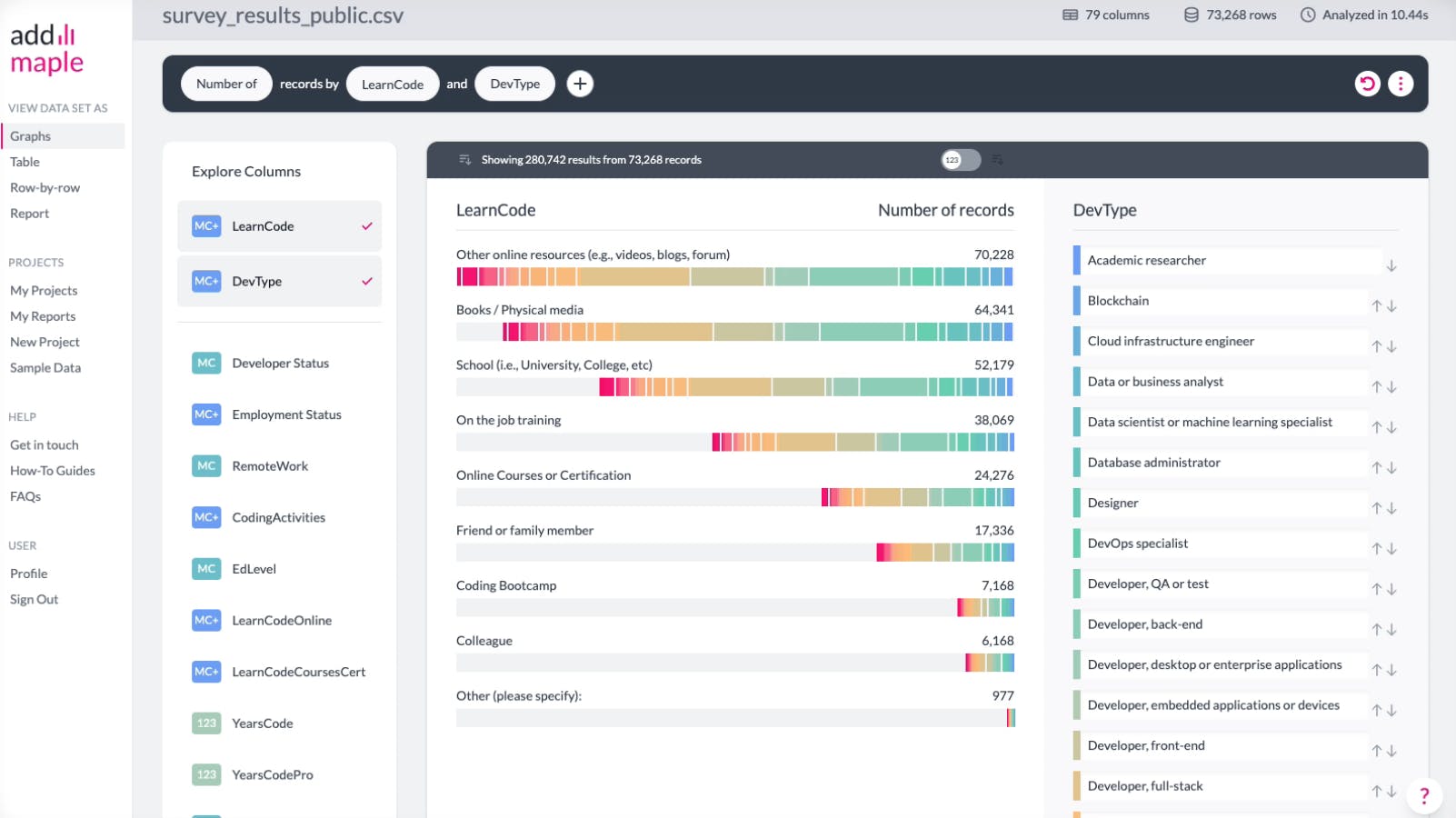This screenshot has width=1456, height=818.
Task: Open the DevType pill selector
Action: click(x=514, y=84)
